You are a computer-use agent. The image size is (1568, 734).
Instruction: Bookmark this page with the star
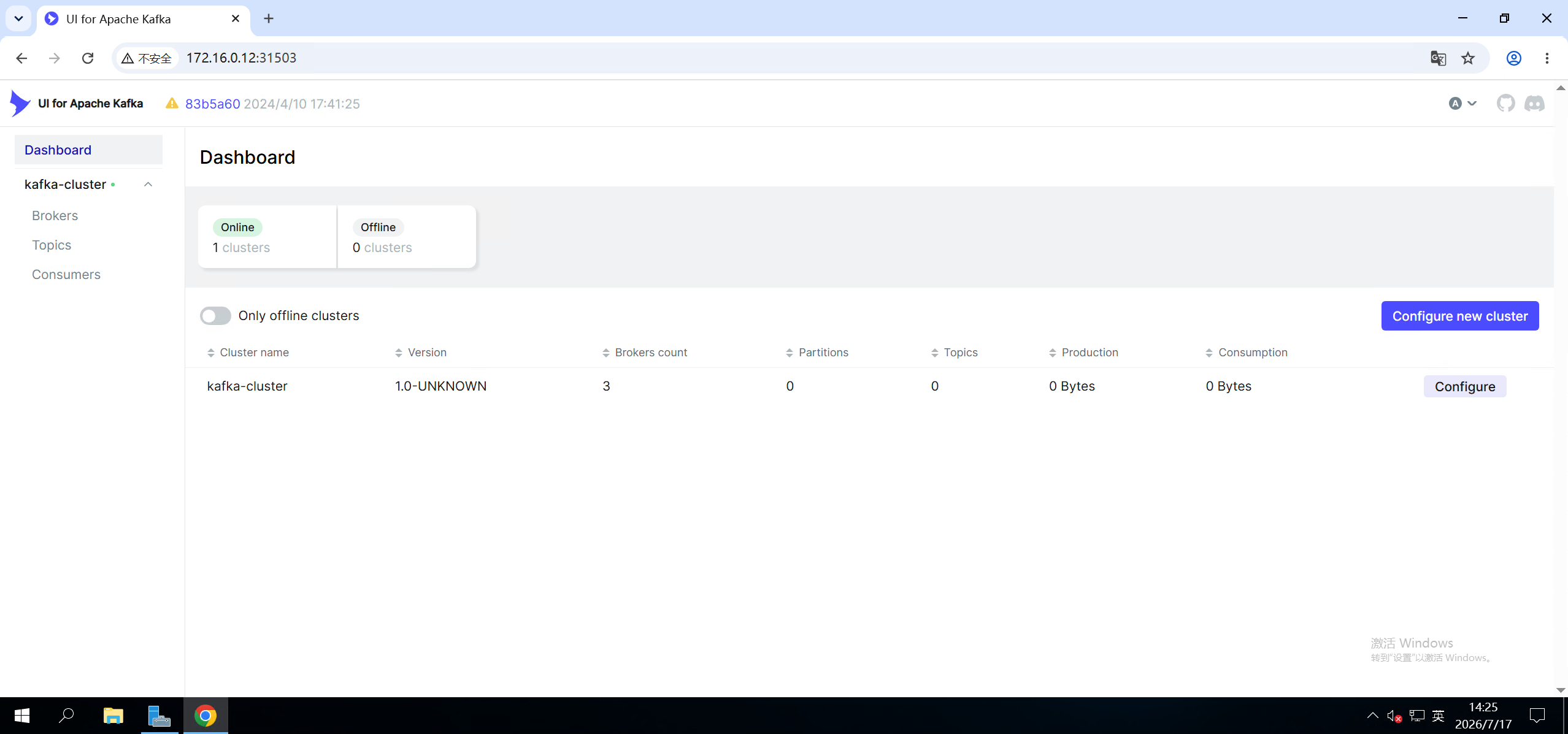point(1467,58)
